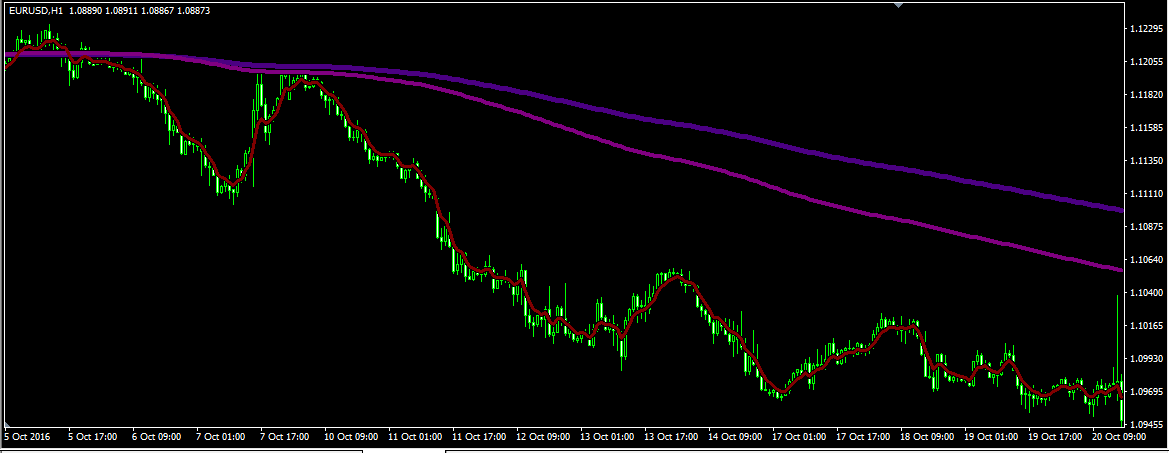Viewport: 1169px width, 453px height.
Task: Click the 11 Oct 01:00 time label
Action: tap(413, 437)
